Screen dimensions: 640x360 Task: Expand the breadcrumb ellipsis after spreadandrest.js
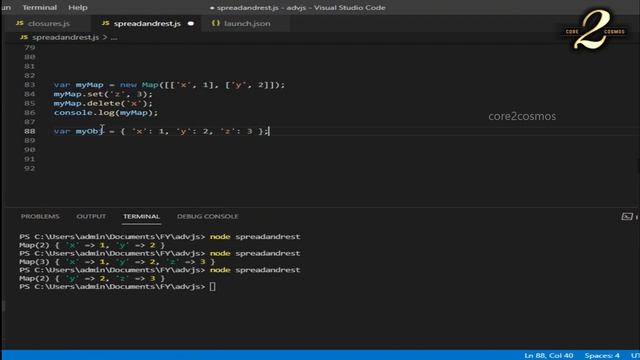tap(114, 38)
